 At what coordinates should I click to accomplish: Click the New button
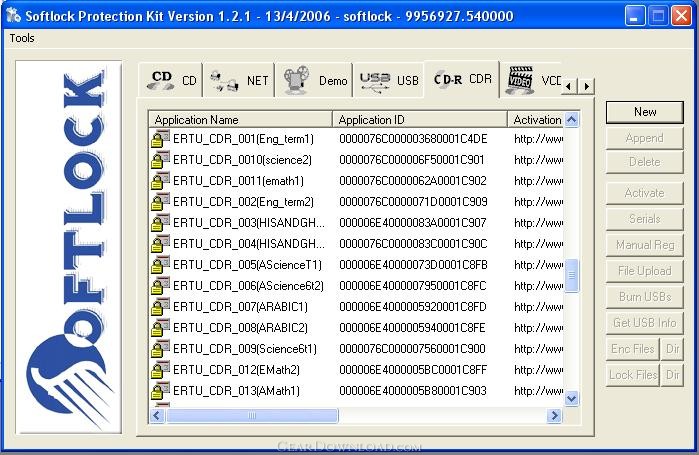(x=645, y=112)
